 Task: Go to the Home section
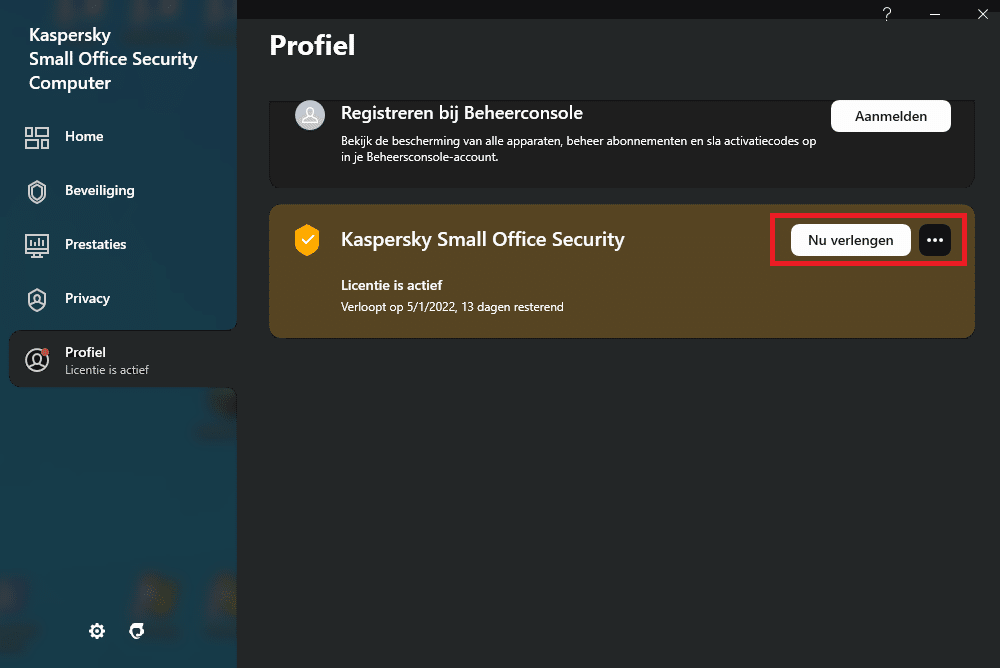point(84,137)
